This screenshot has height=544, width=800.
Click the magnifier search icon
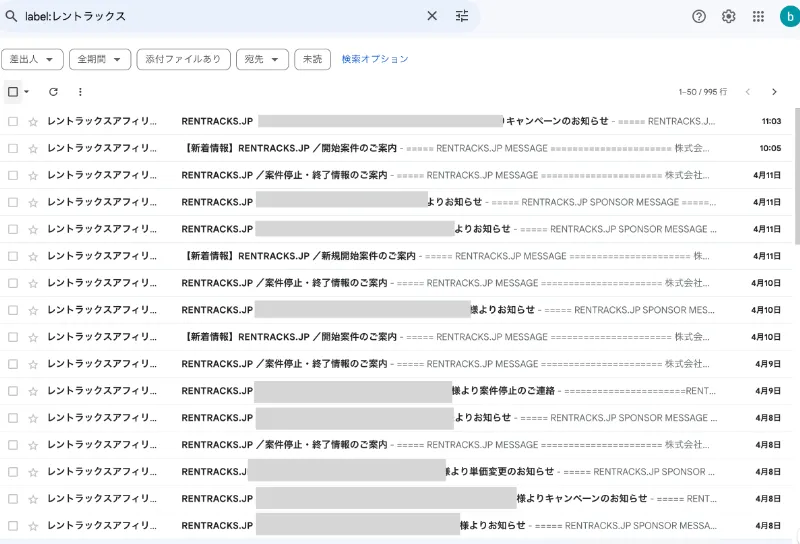tap(11, 16)
